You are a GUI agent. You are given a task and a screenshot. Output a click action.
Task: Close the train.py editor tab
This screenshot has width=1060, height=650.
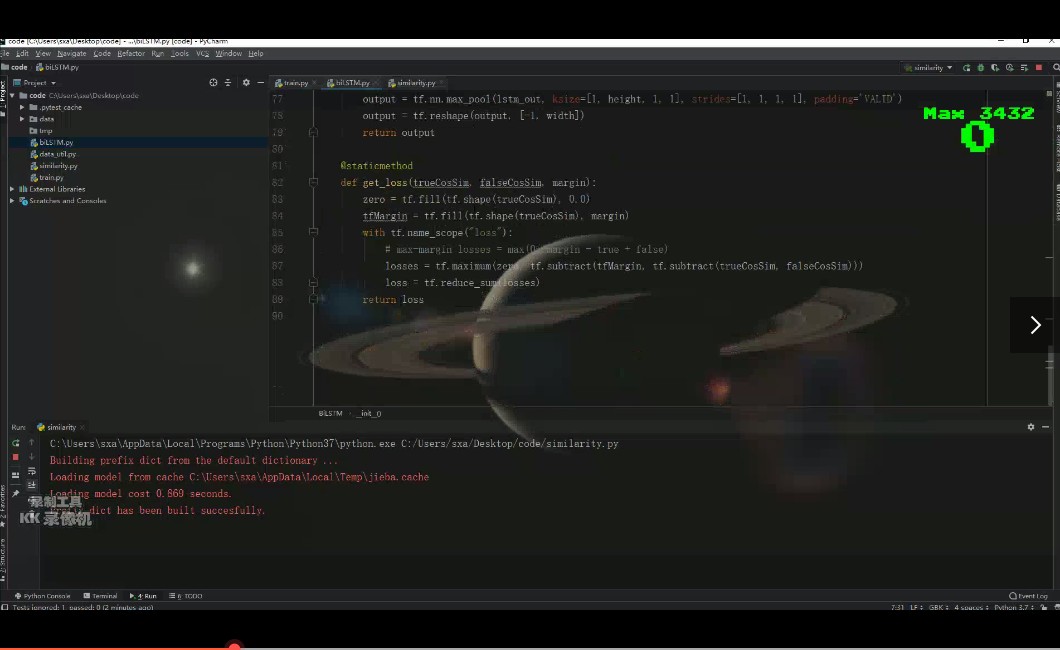[x=314, y=83]
